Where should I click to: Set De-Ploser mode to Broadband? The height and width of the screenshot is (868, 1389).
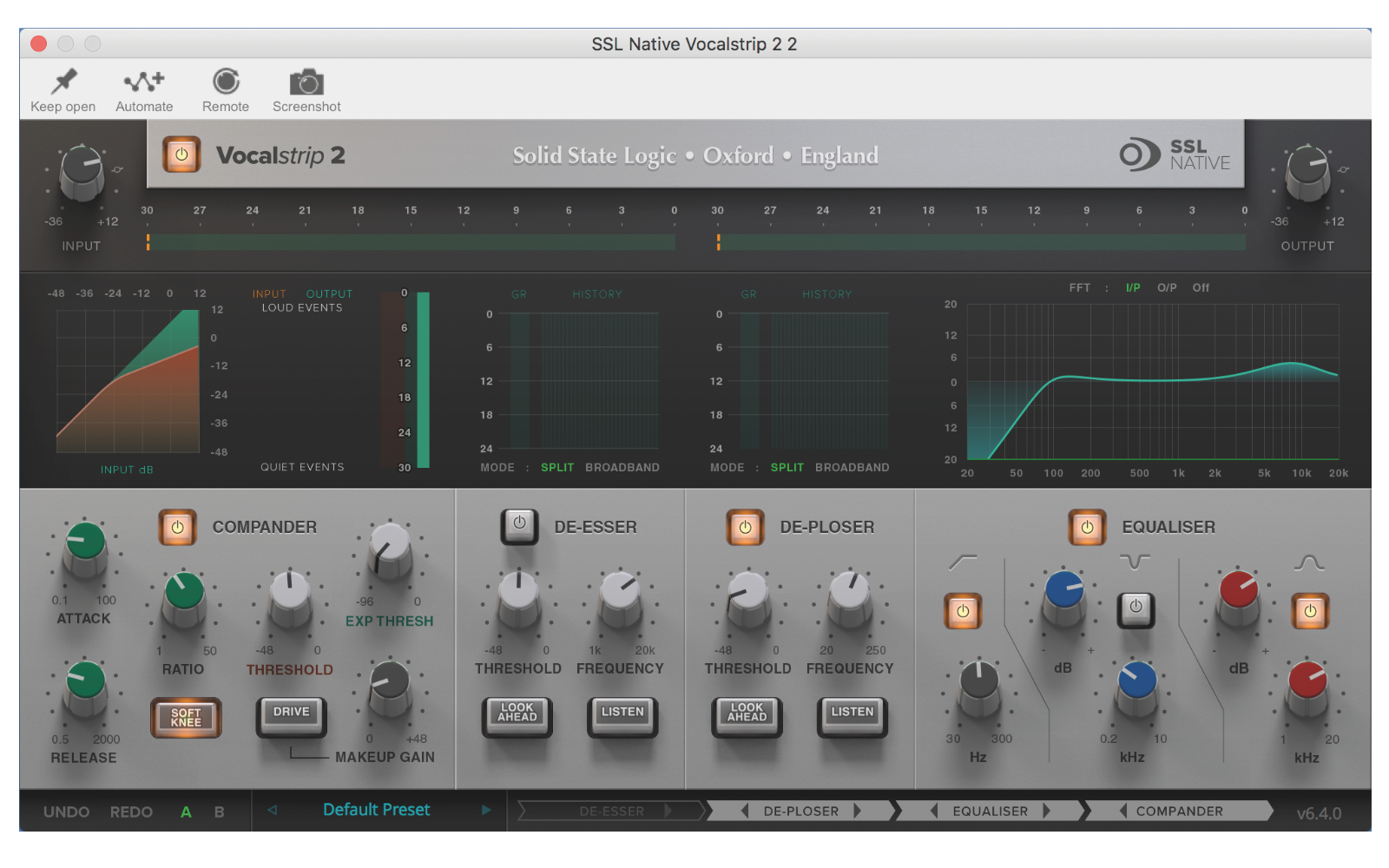(x=852, y=467)
